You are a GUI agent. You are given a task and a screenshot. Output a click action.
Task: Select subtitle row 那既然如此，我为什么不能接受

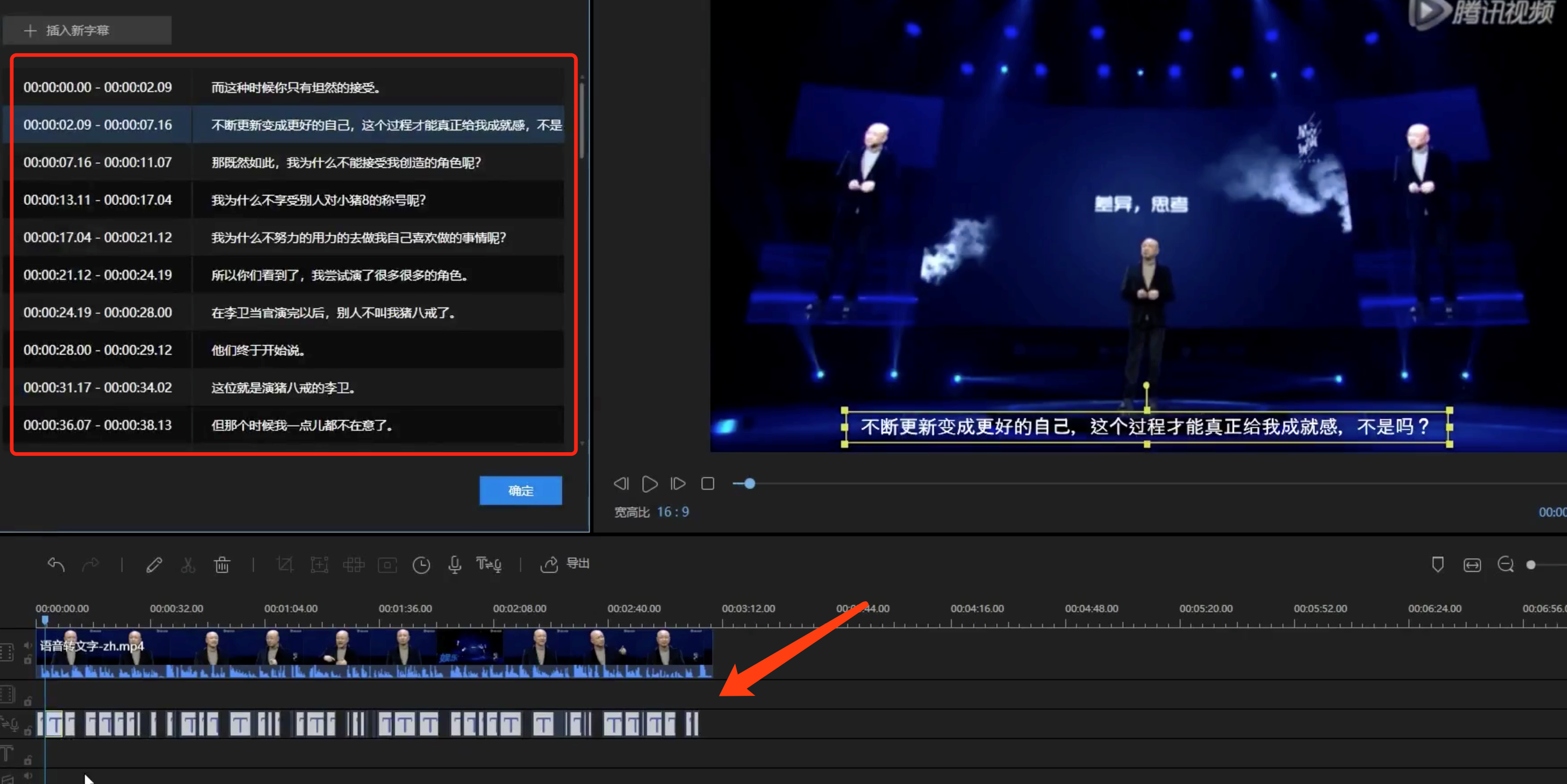click(283, 163)
